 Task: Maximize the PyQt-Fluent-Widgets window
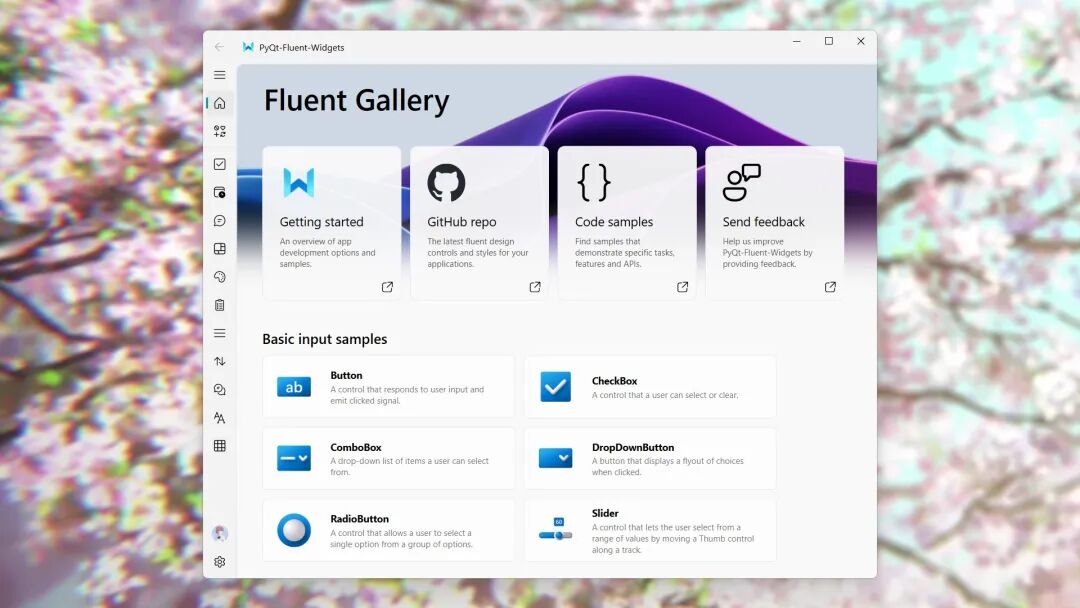[x=829, y=41]
